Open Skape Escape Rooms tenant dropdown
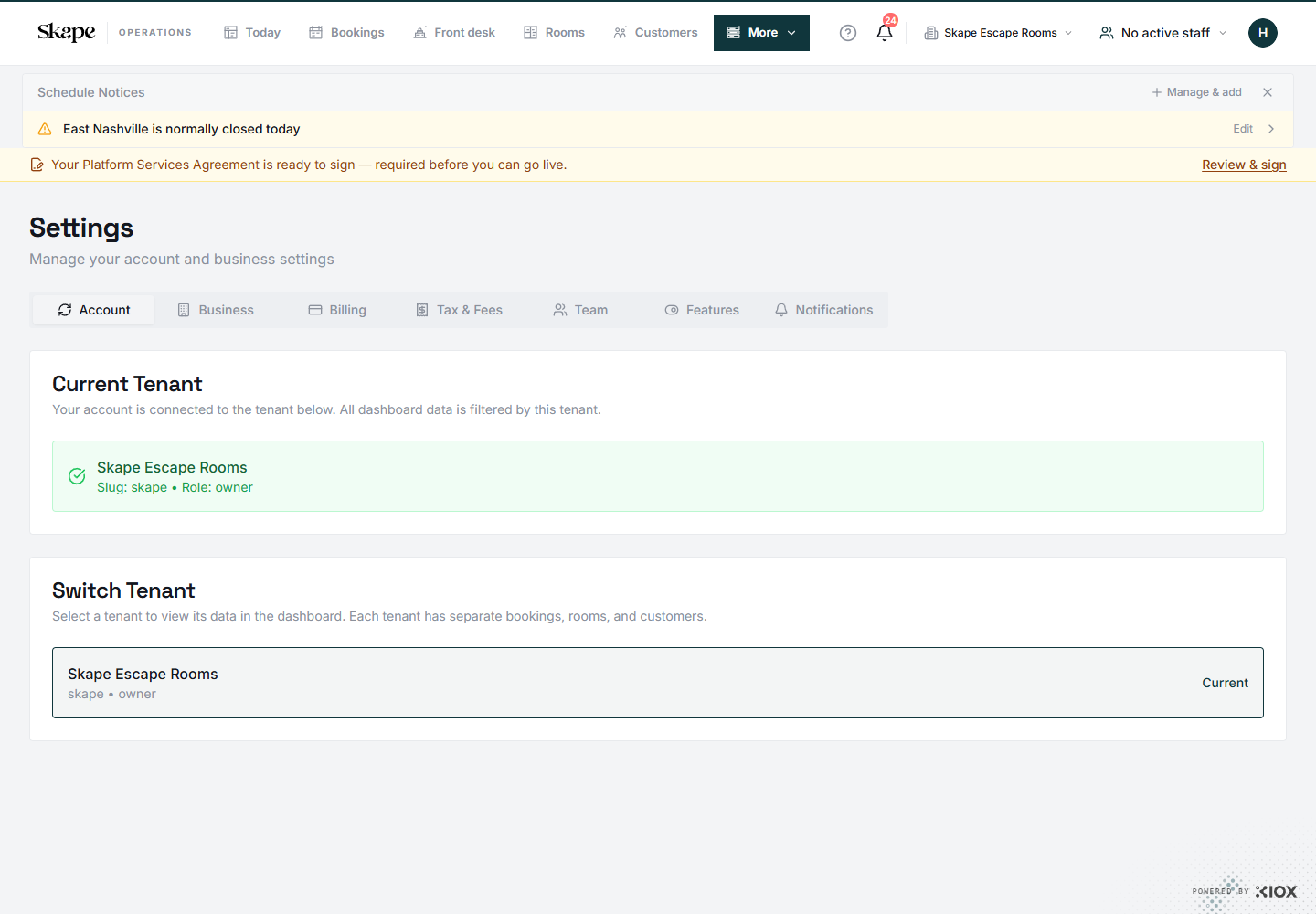Screen dimensions: 1316x914 [x=998, y=33]
